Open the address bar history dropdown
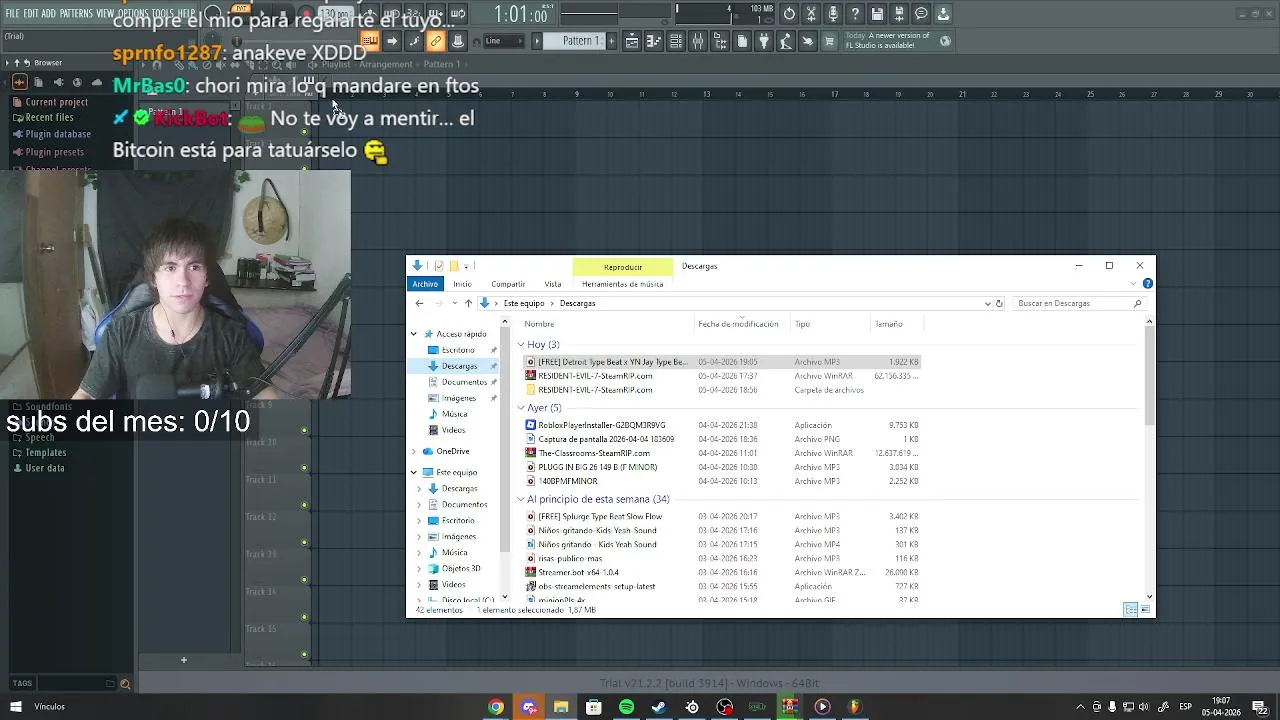Screen dimensions: 1280x720 pyautogui.click(x=988, y=303)
